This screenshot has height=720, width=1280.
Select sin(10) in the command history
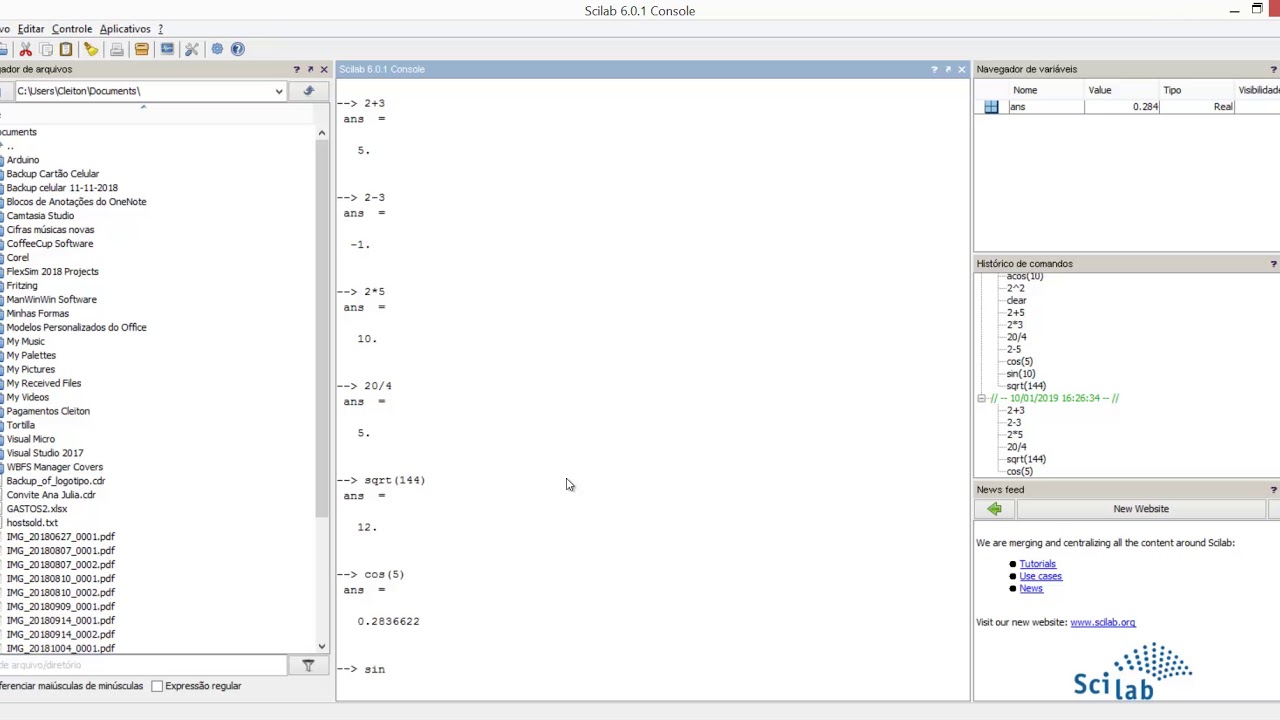(x=1021, y=374)
